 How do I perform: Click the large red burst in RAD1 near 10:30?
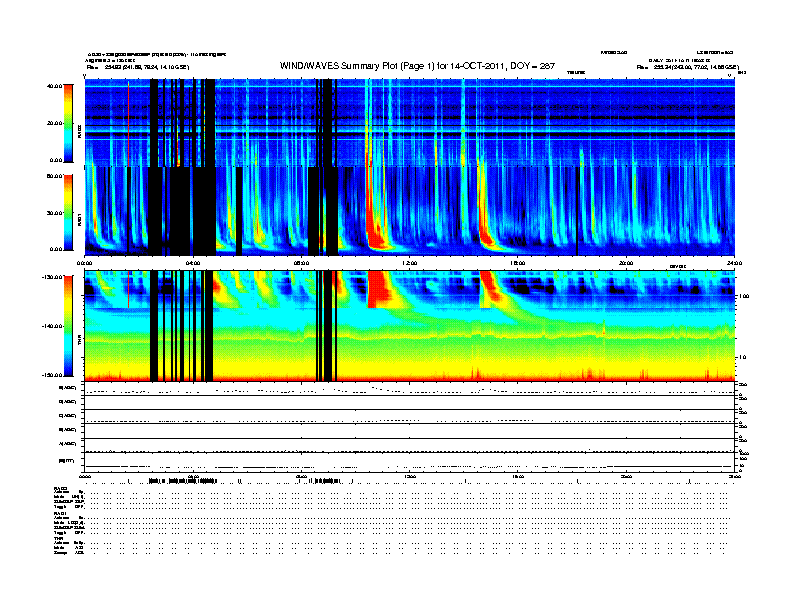click(x=375, y=217)
